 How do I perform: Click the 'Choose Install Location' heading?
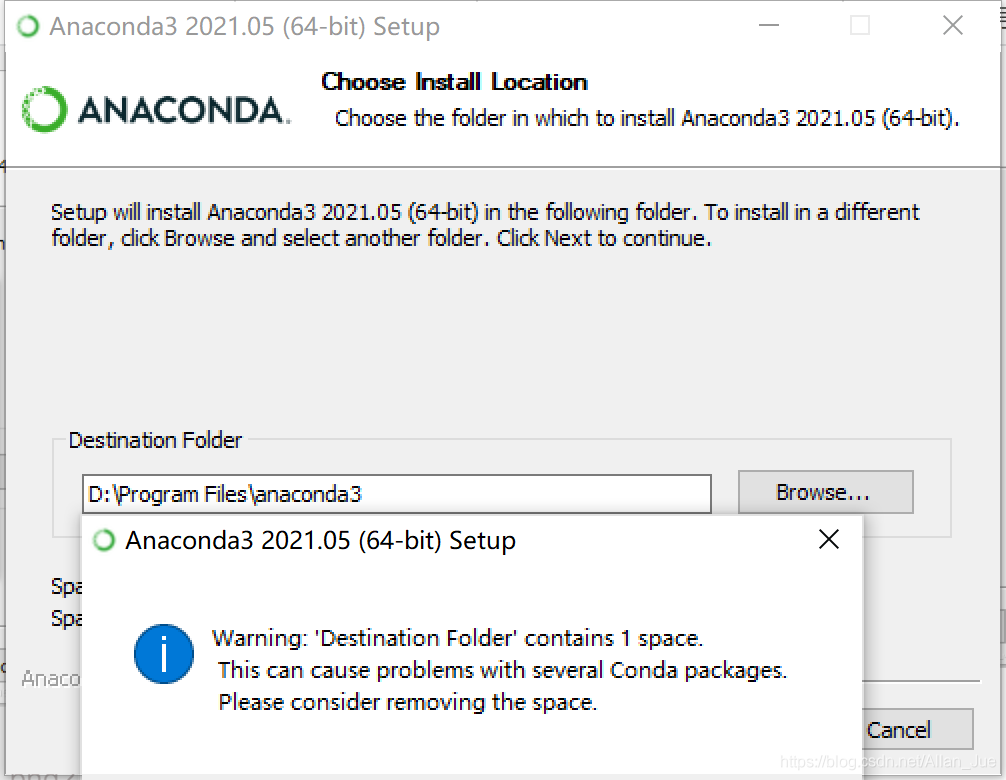click(453, 82)
